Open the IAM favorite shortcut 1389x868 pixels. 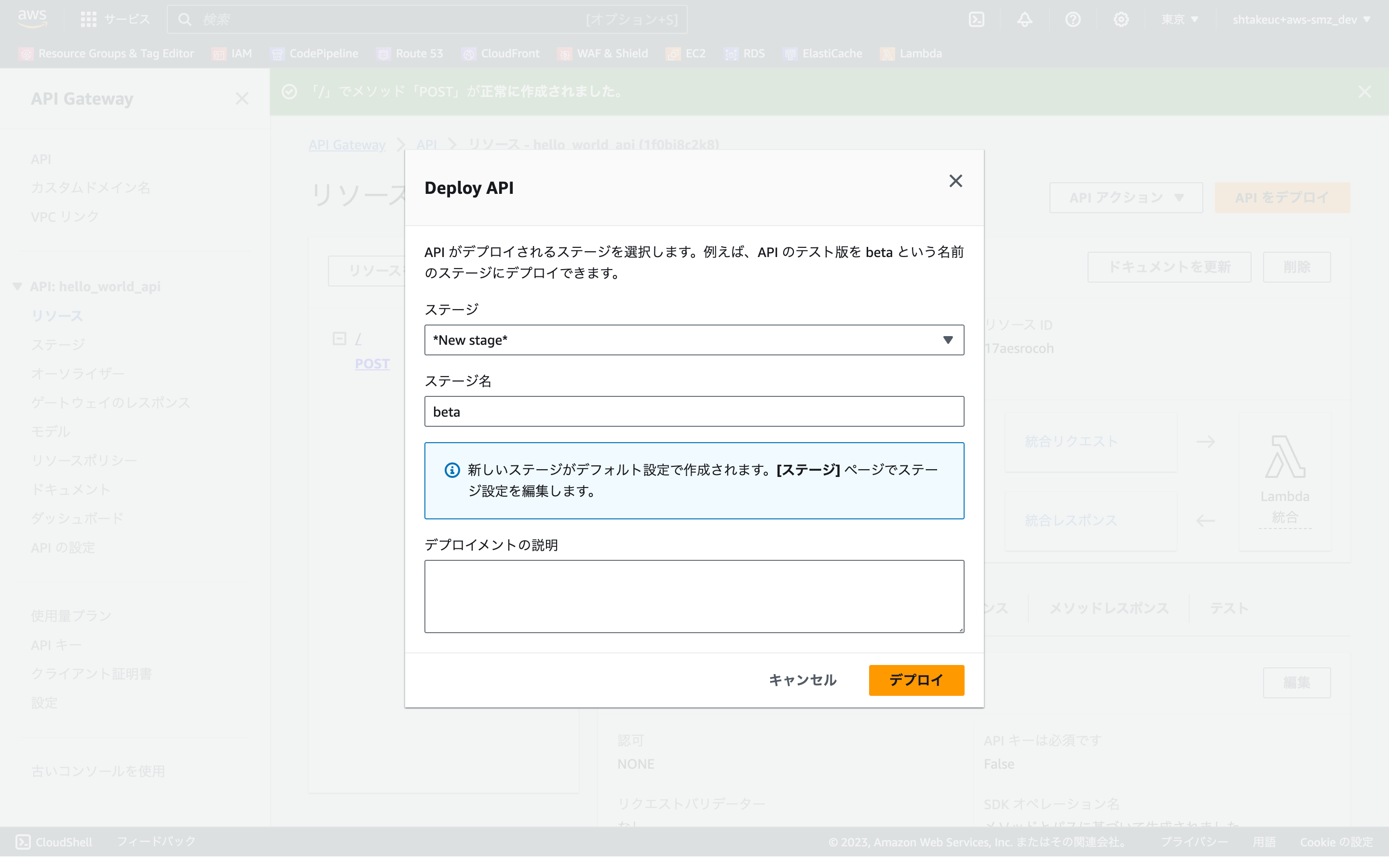[232, 54]
